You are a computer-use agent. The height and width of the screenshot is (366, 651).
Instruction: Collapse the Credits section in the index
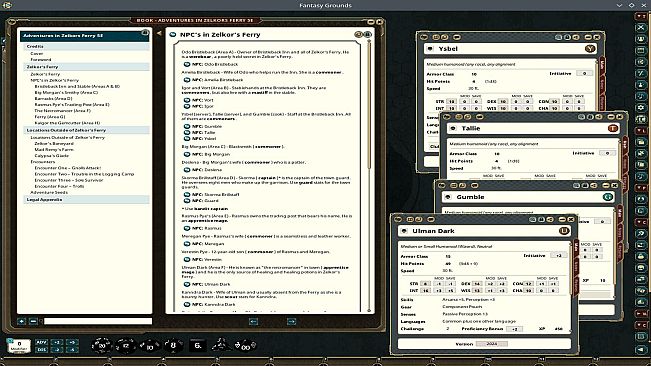(87, 46)
